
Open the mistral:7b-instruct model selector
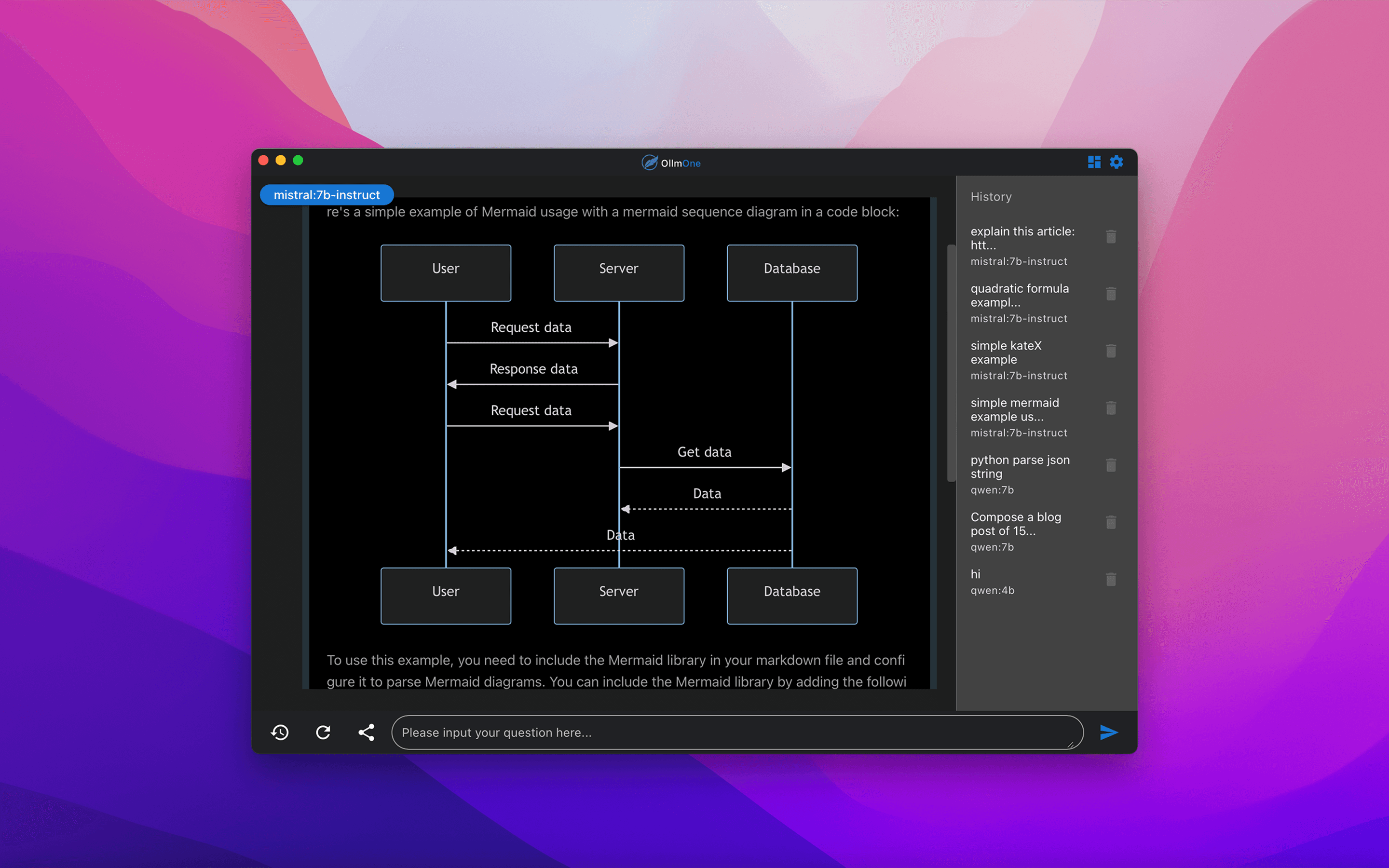[x=327, y=195]
